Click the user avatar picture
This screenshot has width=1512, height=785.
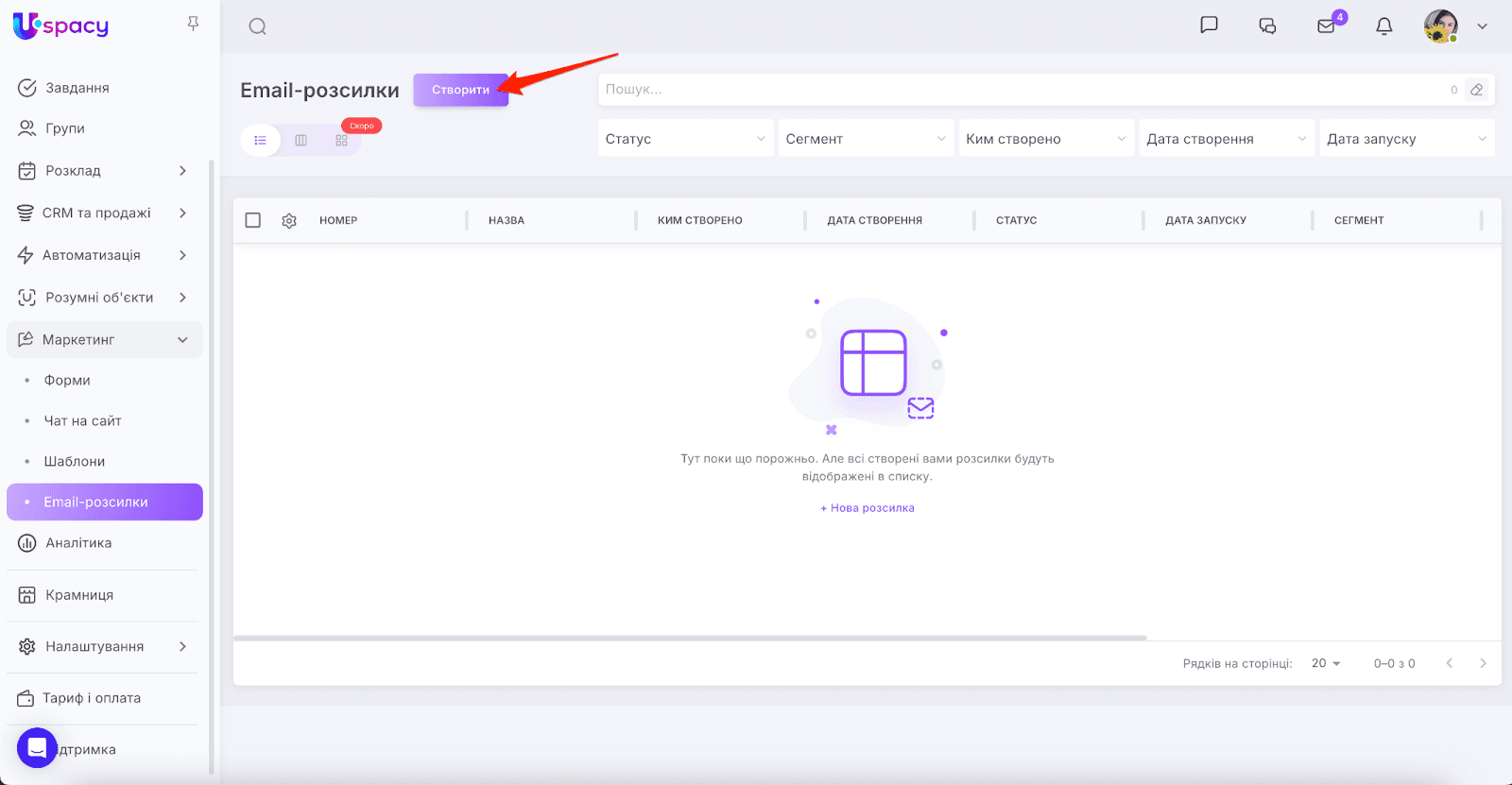click(x=1440, y=26)
